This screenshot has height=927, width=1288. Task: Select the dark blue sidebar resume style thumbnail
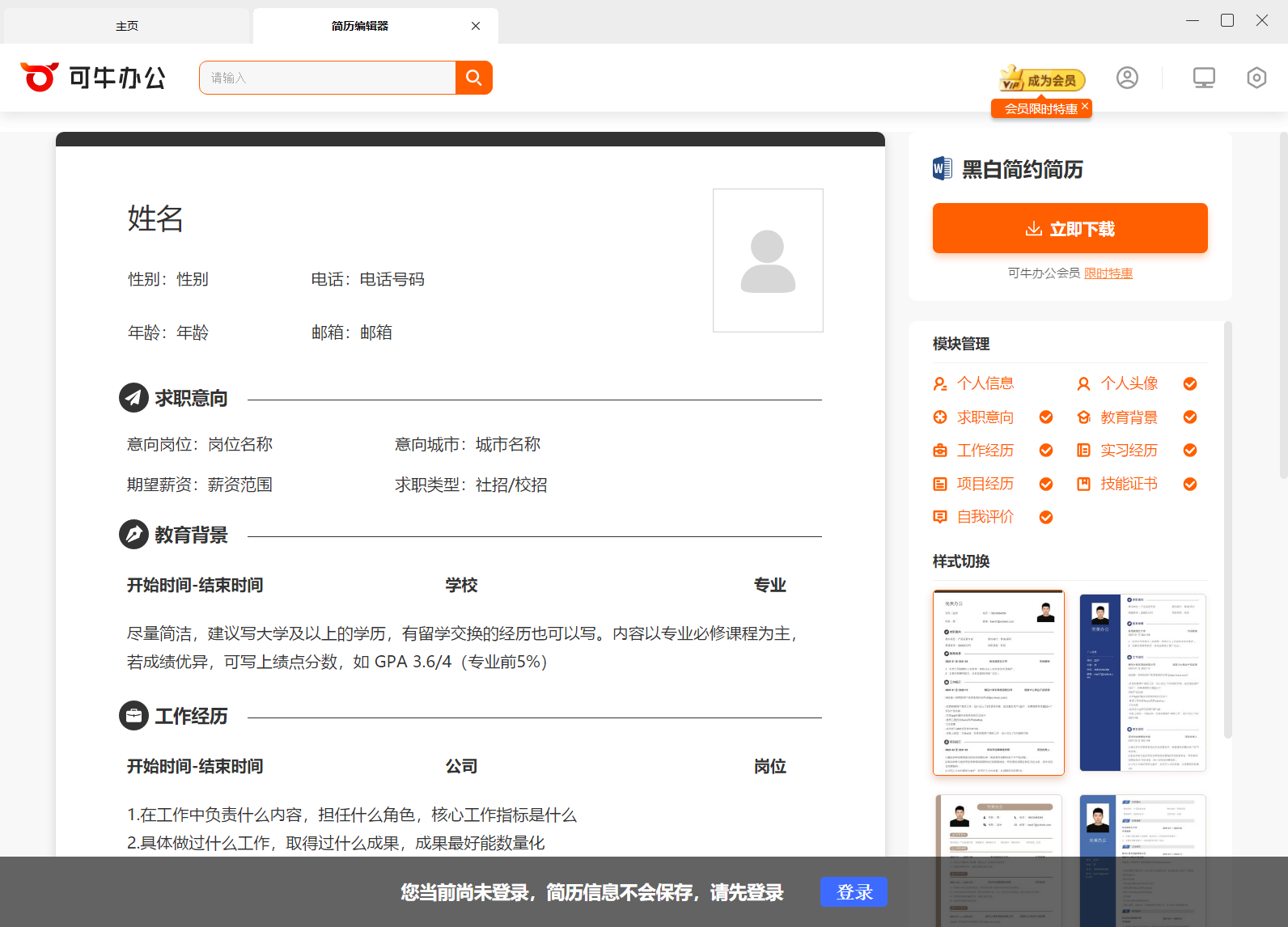point(1142,682)
